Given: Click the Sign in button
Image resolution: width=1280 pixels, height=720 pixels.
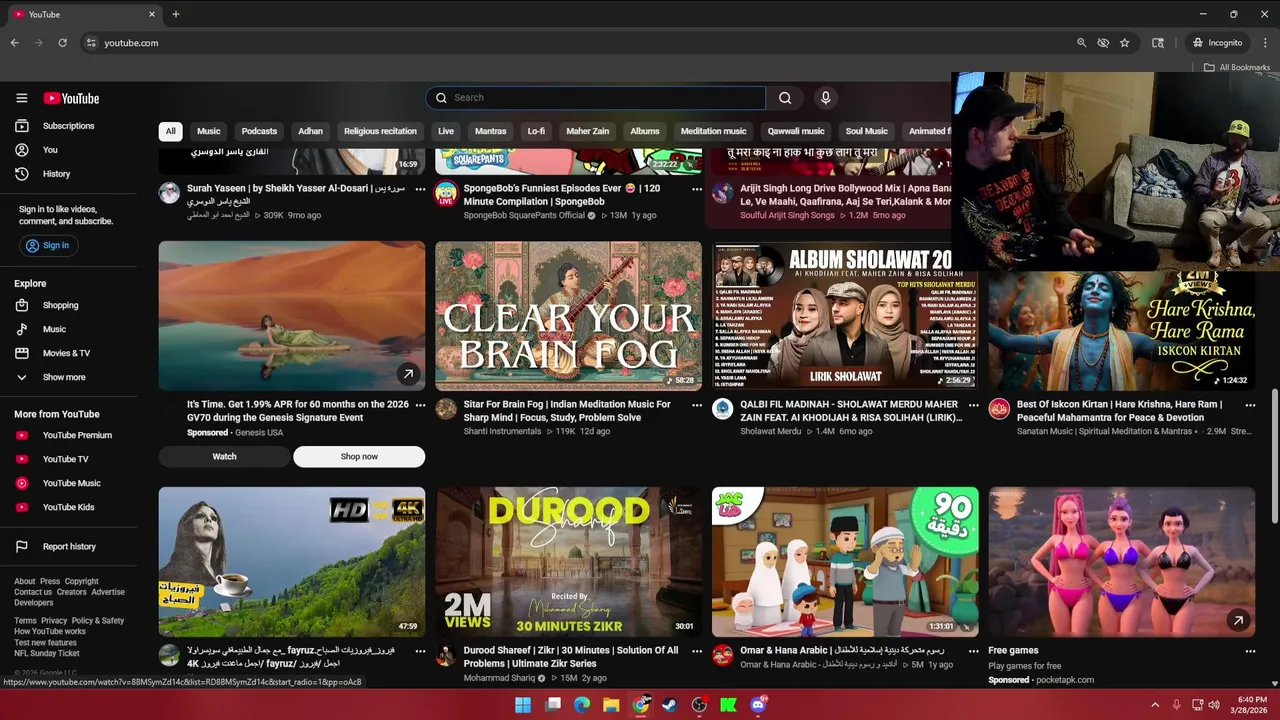Looking at the screenshot, I should (48, 245).
